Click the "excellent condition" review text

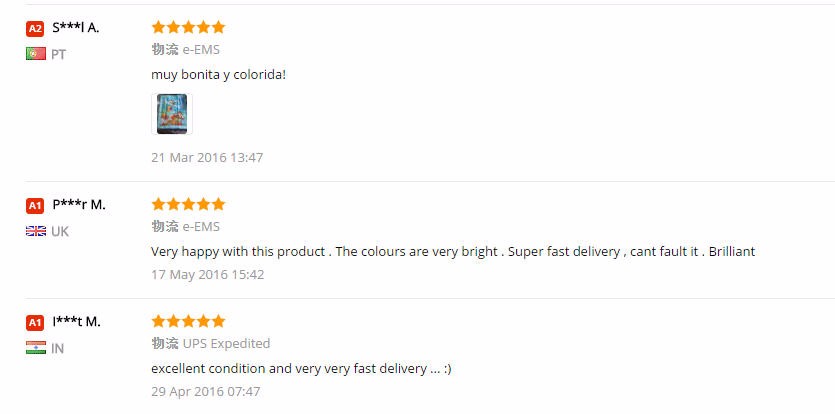301,368
